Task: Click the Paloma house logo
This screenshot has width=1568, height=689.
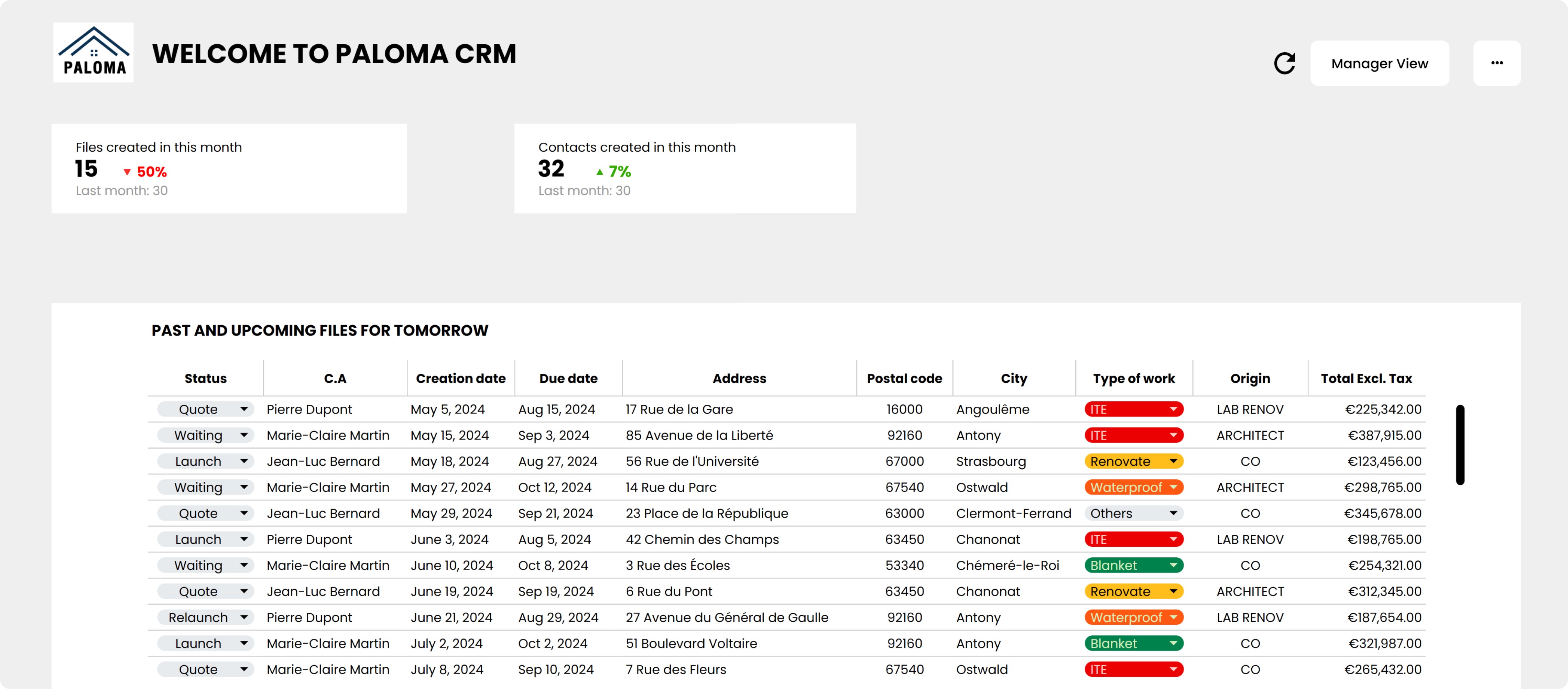Action: point(93,52)
